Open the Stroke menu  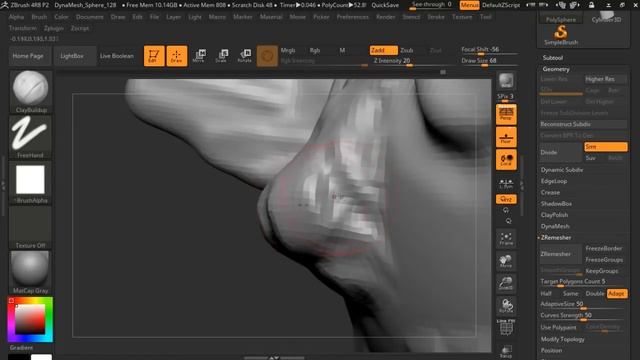436,17
